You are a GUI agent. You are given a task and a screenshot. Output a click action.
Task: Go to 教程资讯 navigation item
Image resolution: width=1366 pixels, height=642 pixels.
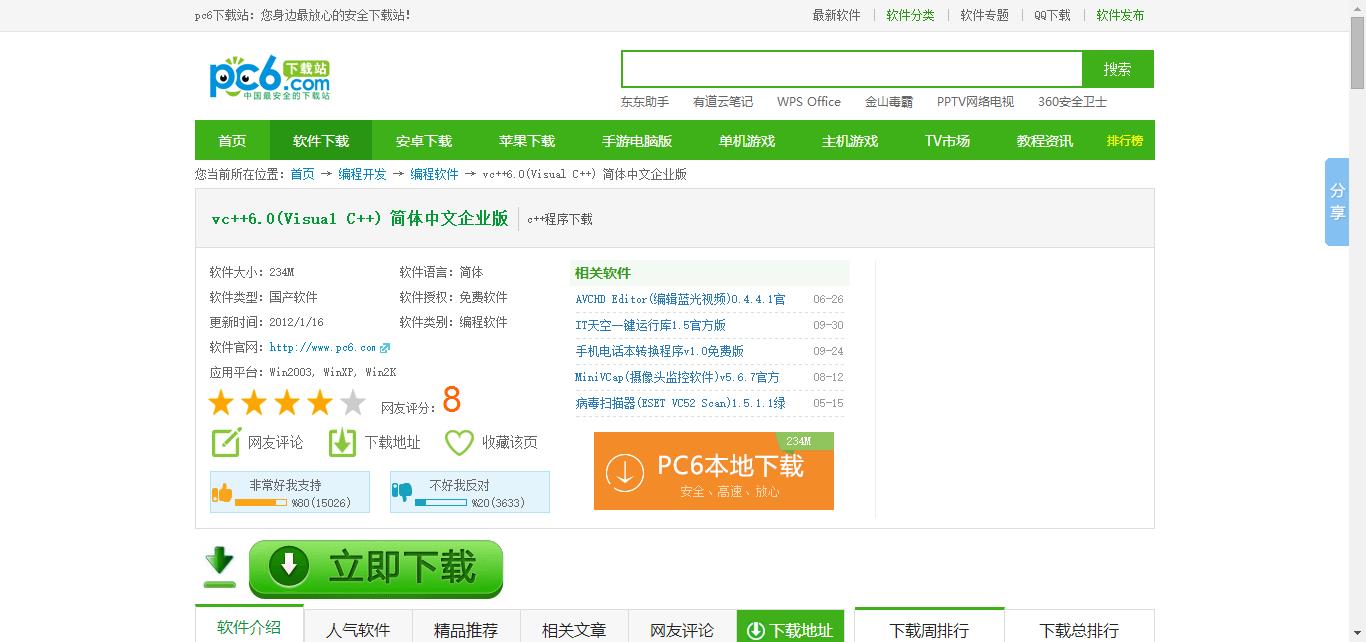coord(1045,141)
